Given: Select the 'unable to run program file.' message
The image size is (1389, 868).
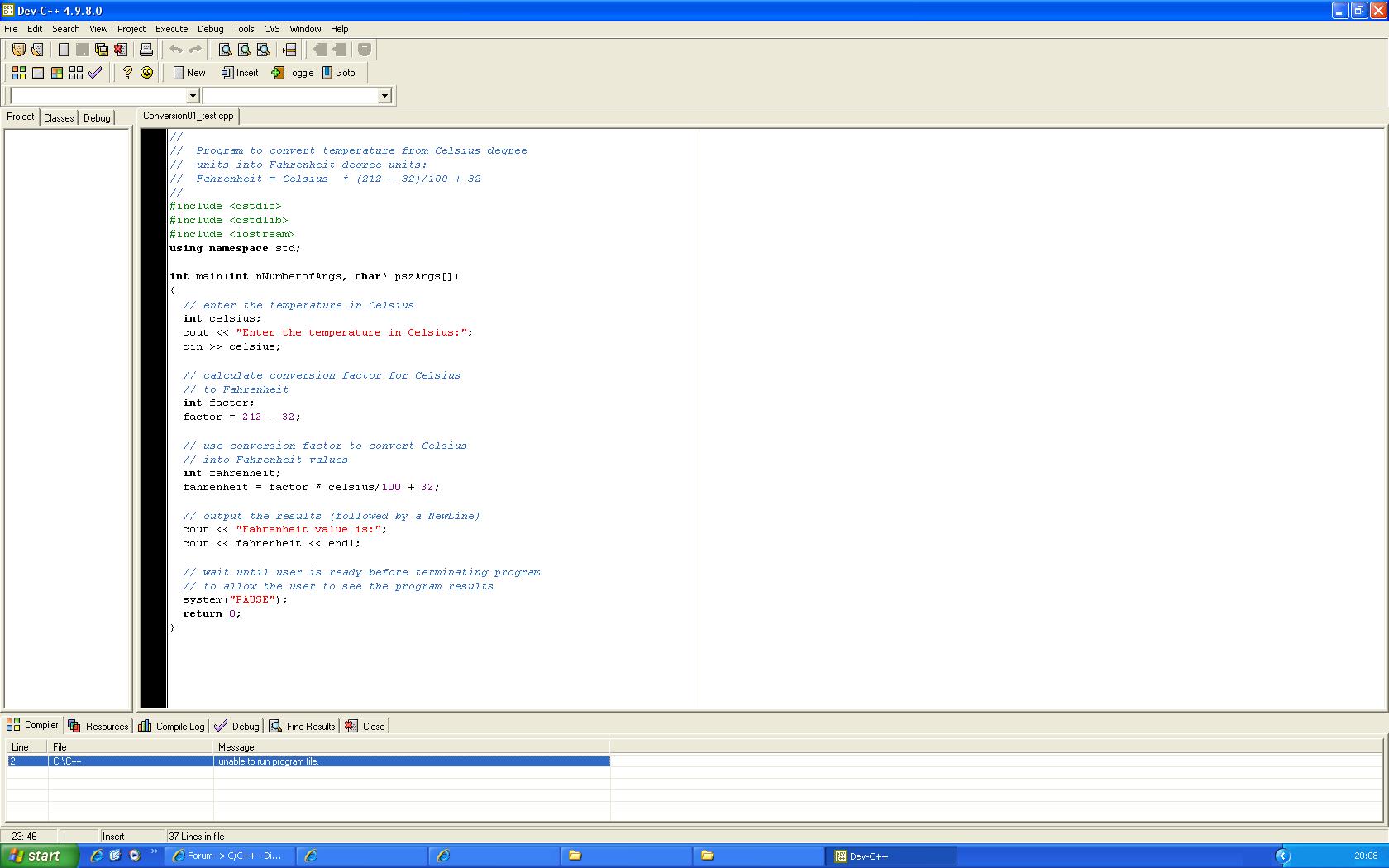Looking at the screenshot, I should click(x=308, y=761).
